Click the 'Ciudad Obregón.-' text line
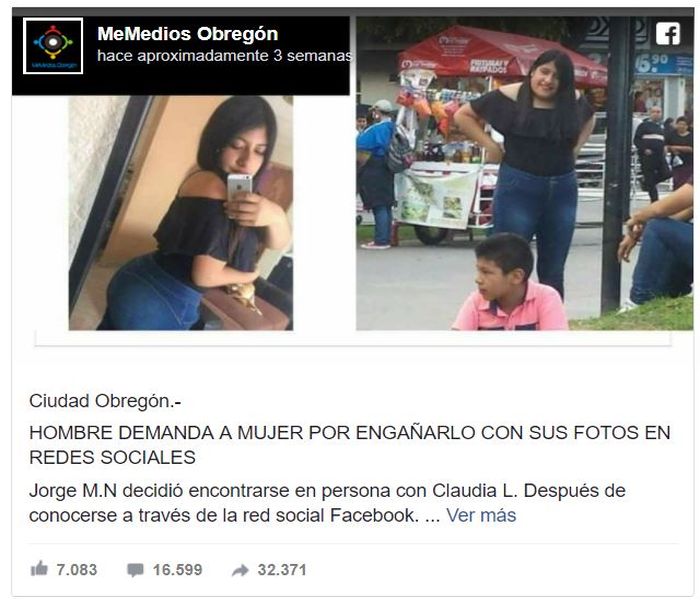 coord(105,401)
